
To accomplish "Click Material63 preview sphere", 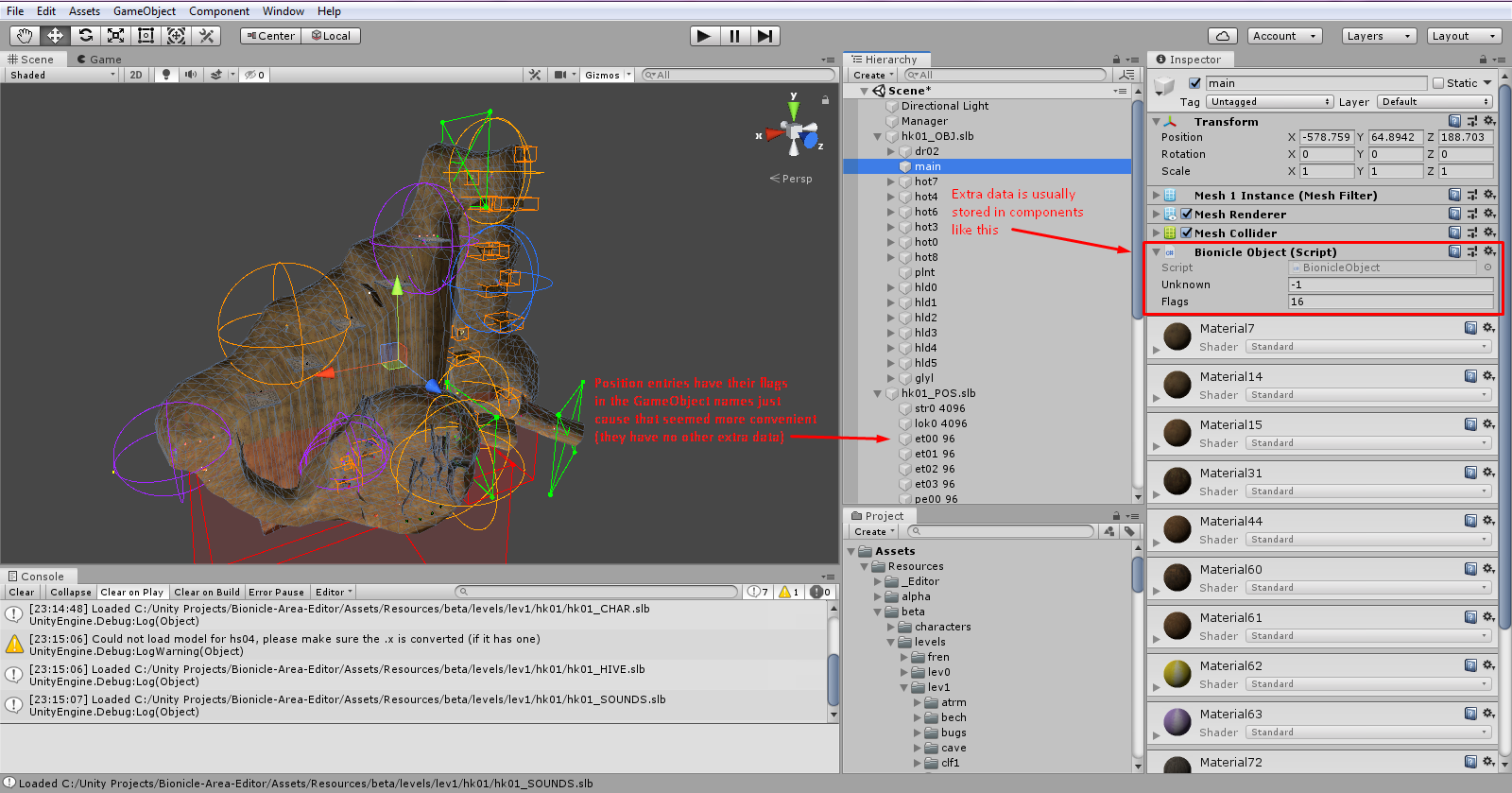I will [x=1177, y=722].
